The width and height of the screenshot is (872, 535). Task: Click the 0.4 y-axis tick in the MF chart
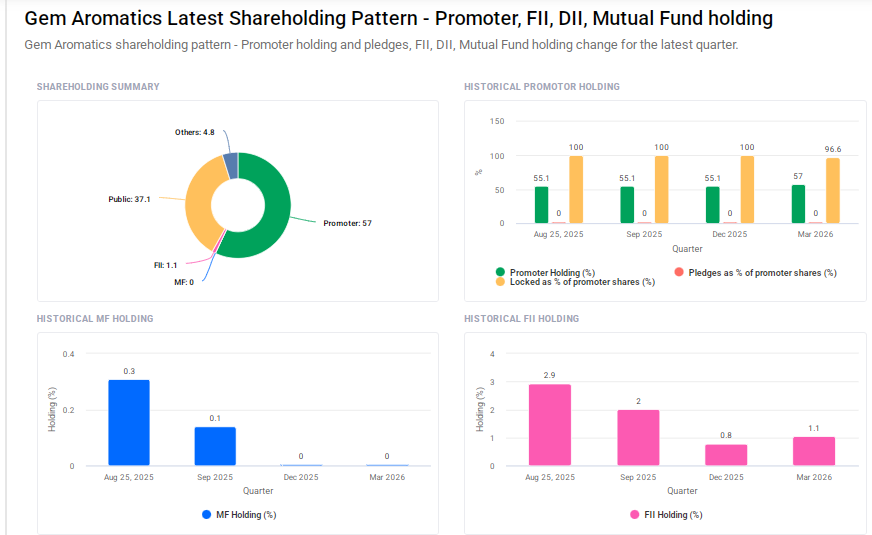click(x=68, y=354)
